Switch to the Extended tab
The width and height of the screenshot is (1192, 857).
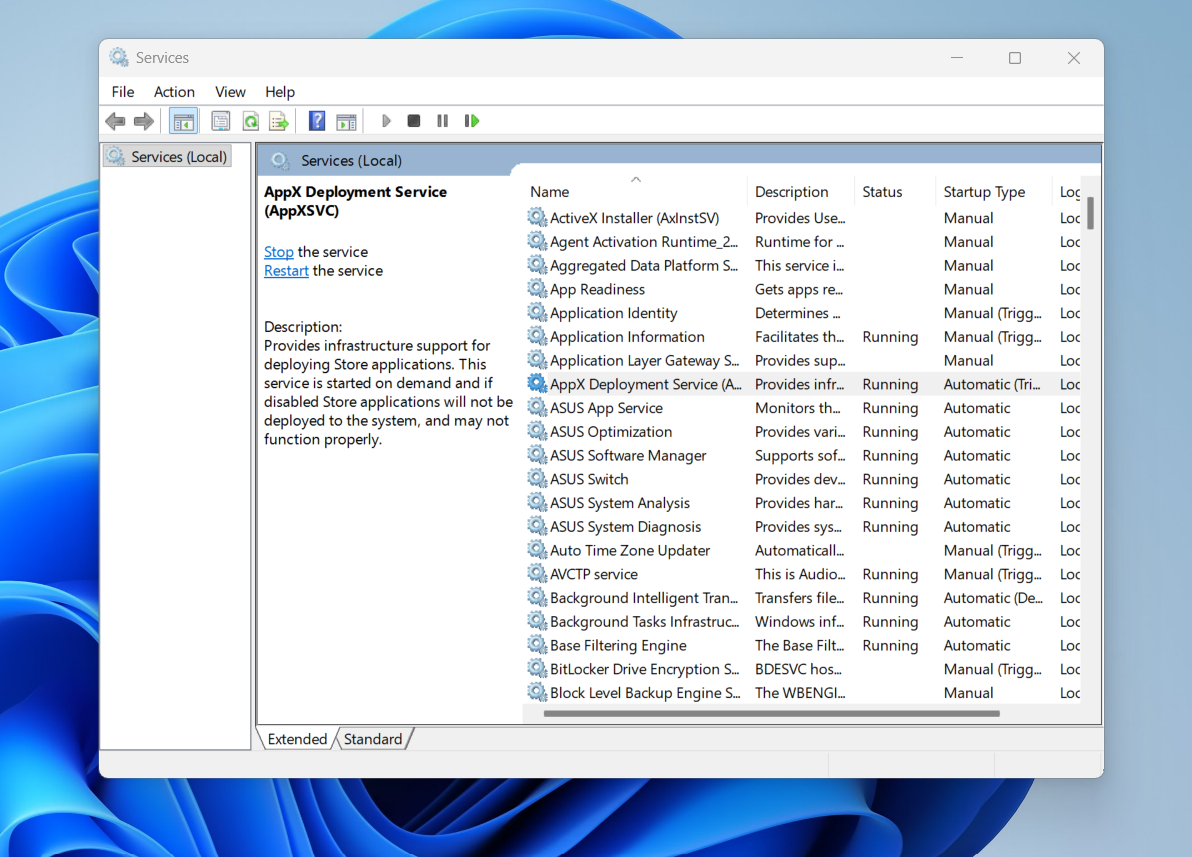297,739
